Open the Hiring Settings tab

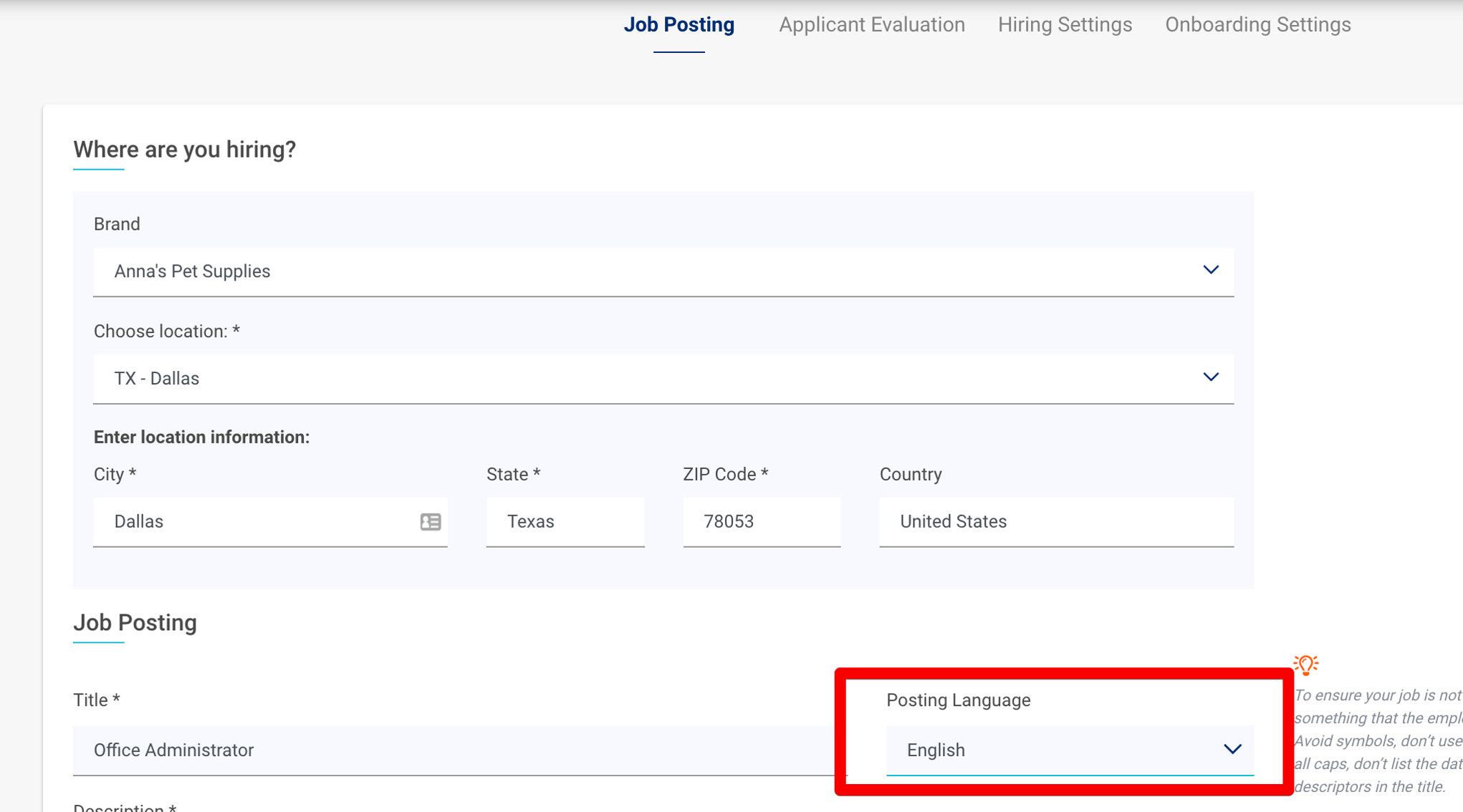[1065, 25]
